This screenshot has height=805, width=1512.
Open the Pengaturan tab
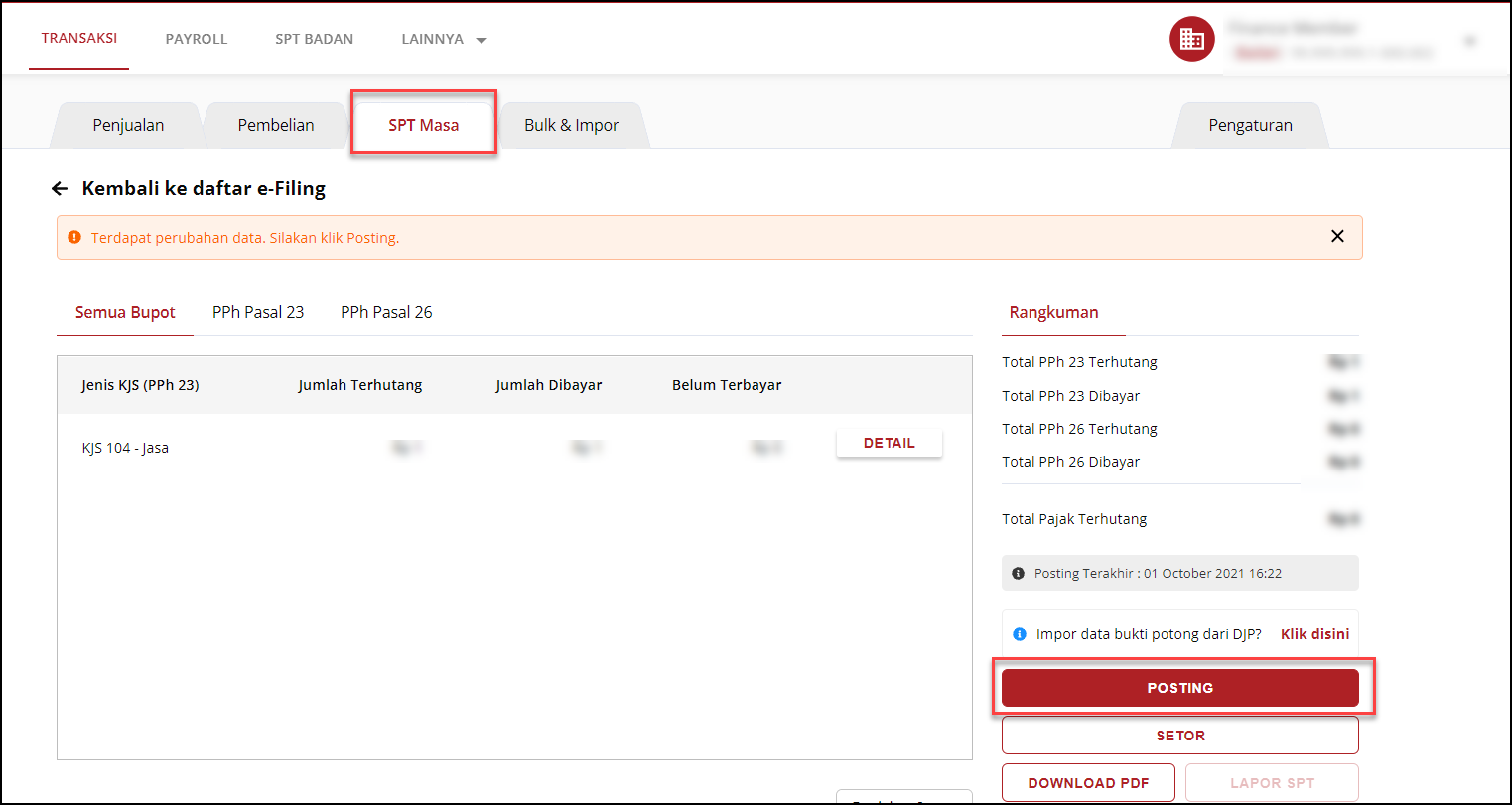point(1250,126)
